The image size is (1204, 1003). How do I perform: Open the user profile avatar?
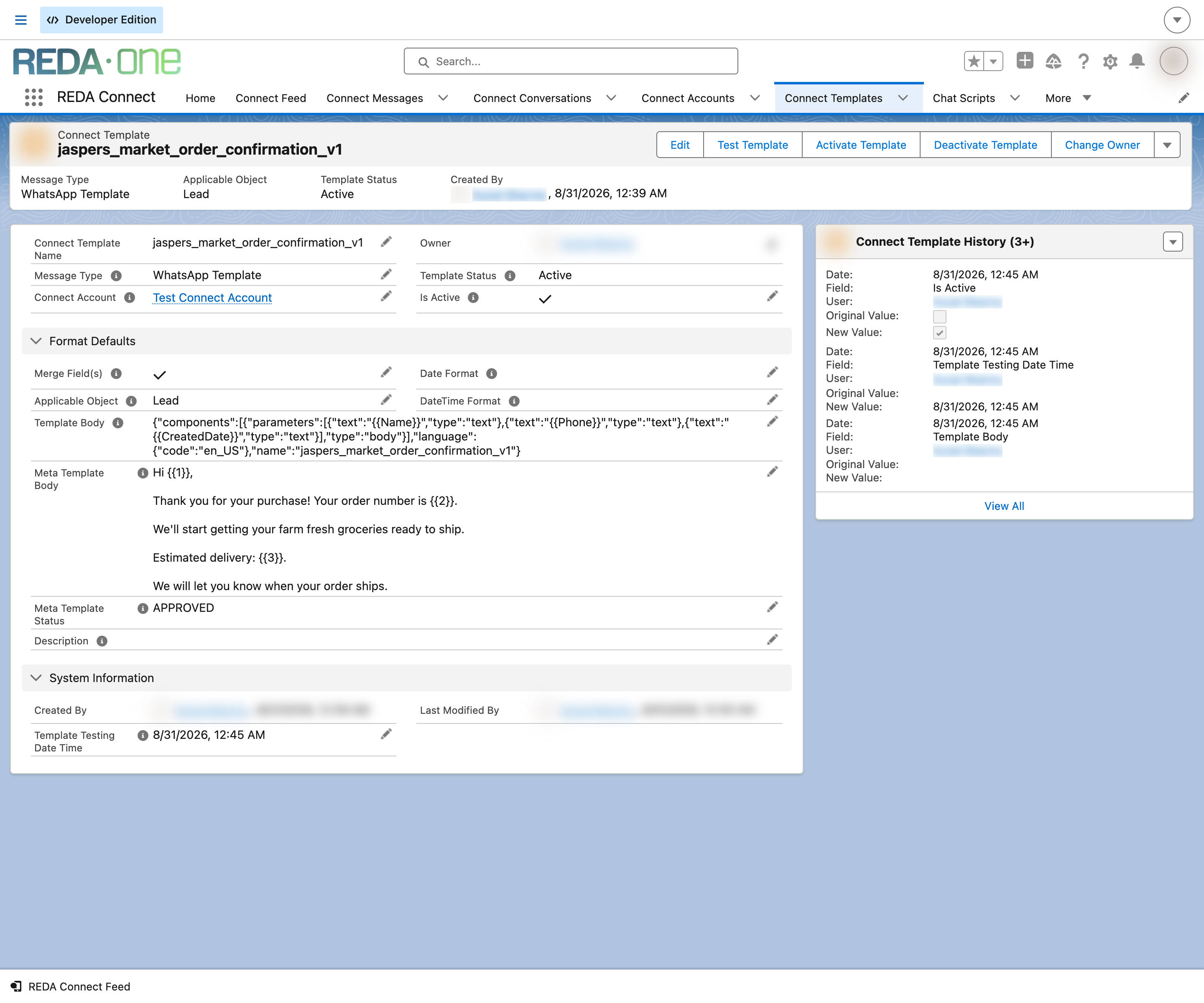click(x=1173, y=61)
